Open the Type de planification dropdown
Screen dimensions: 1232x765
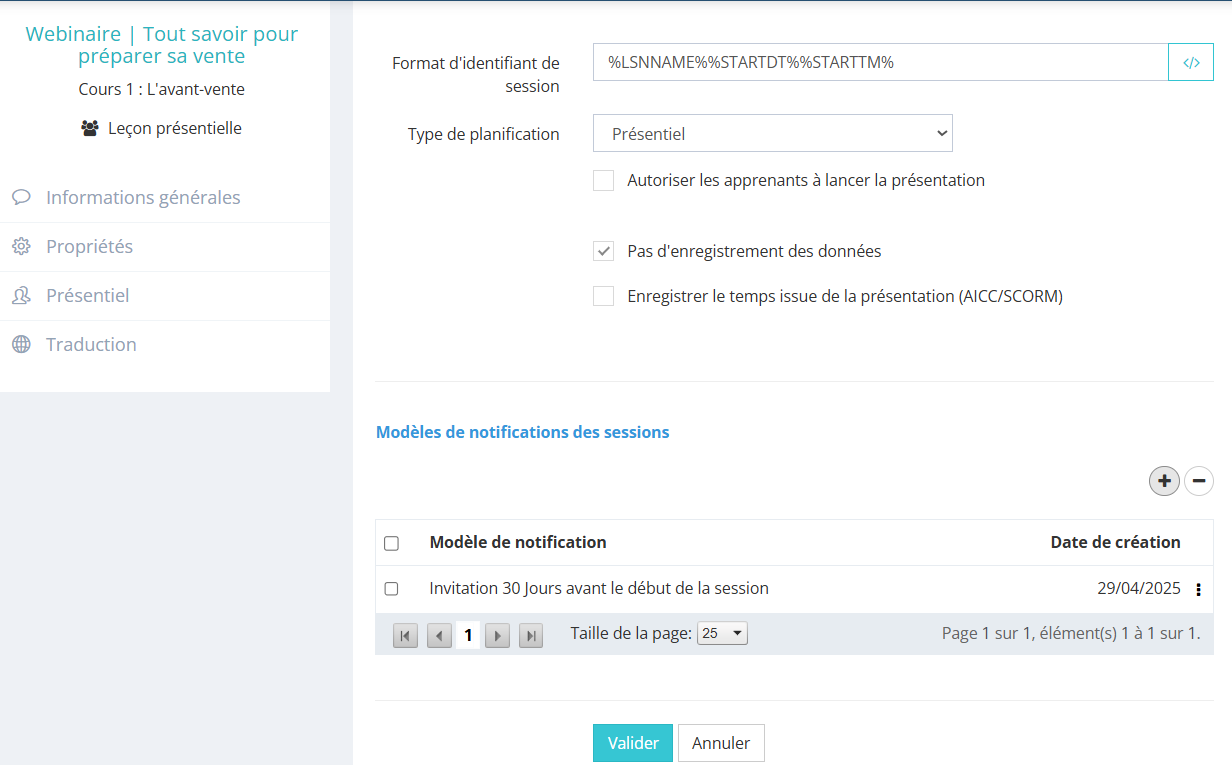tap(772, 133)
